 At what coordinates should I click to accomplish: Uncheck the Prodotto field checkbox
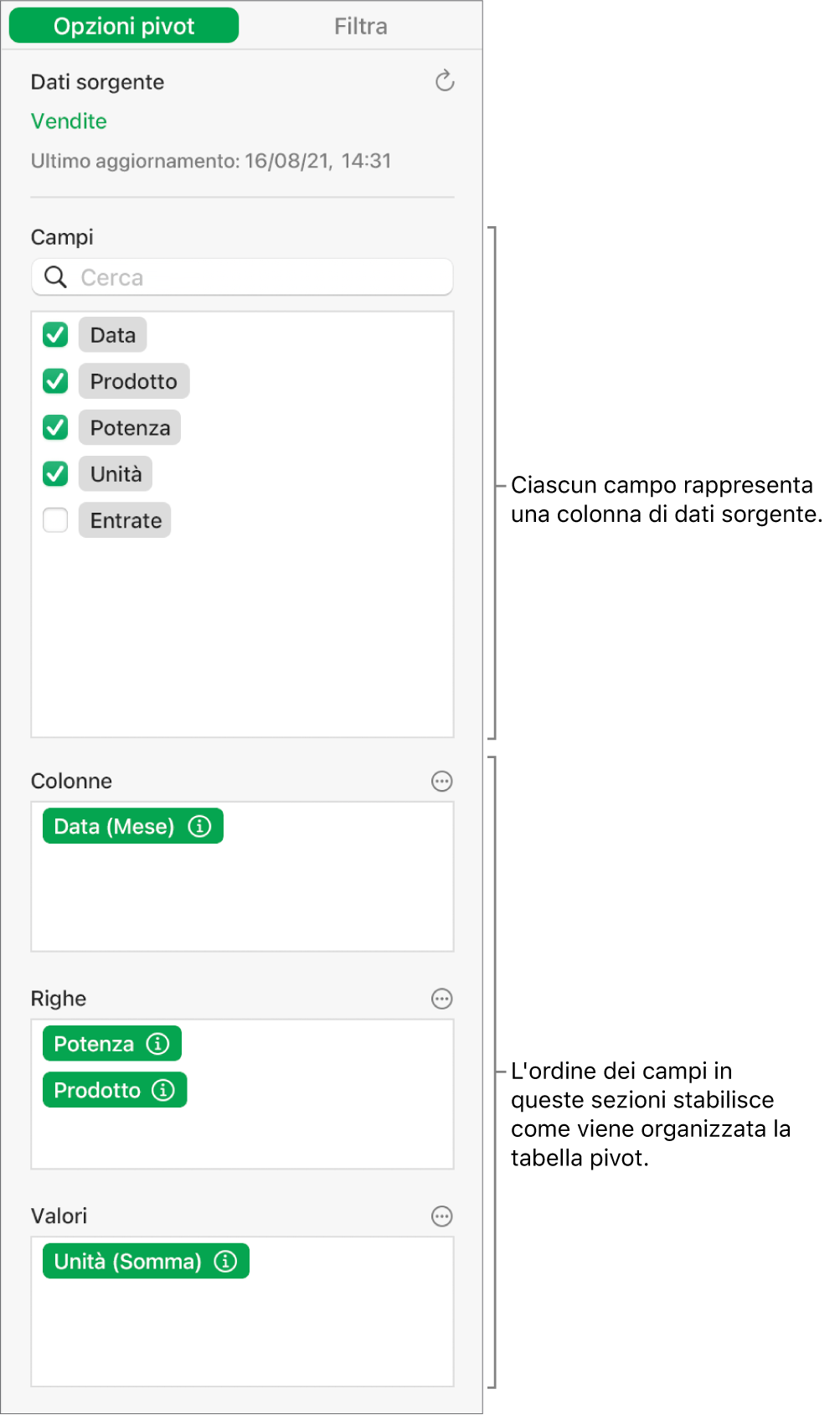pos(55,381)
